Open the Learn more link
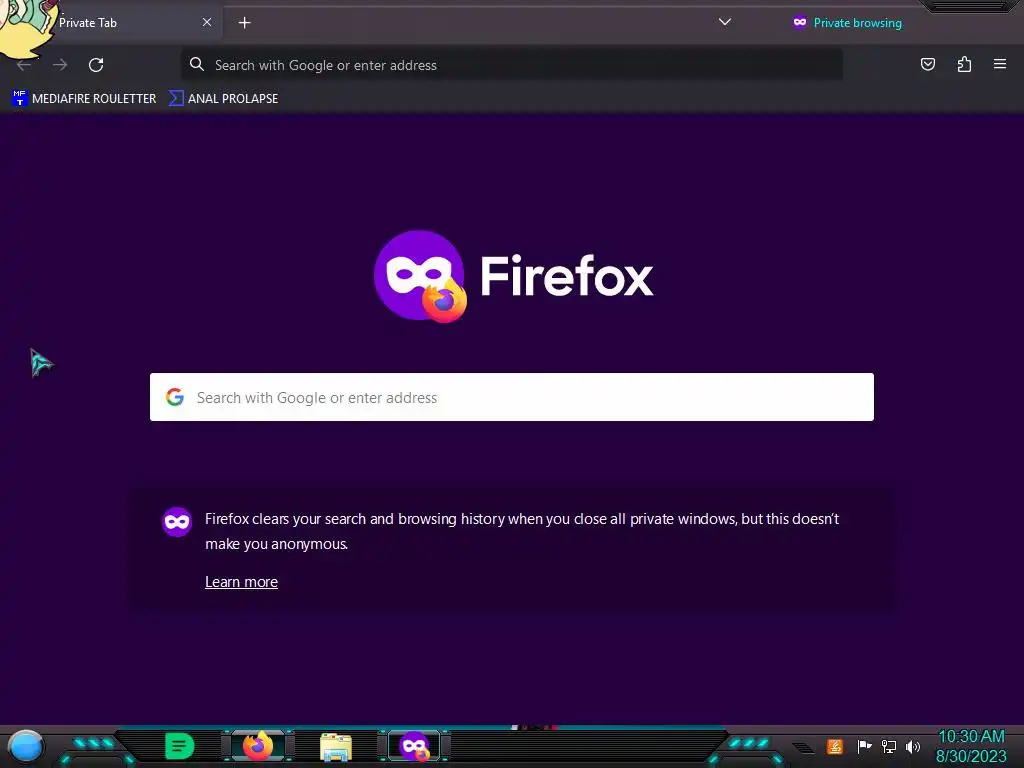Screen dimensions: 1024x768 click(241, 582)
